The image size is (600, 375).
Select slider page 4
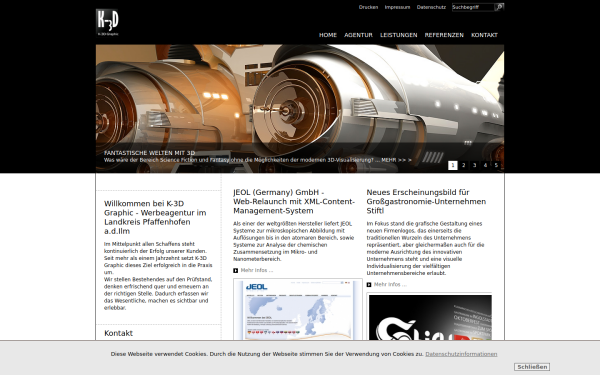pos(485,165)
